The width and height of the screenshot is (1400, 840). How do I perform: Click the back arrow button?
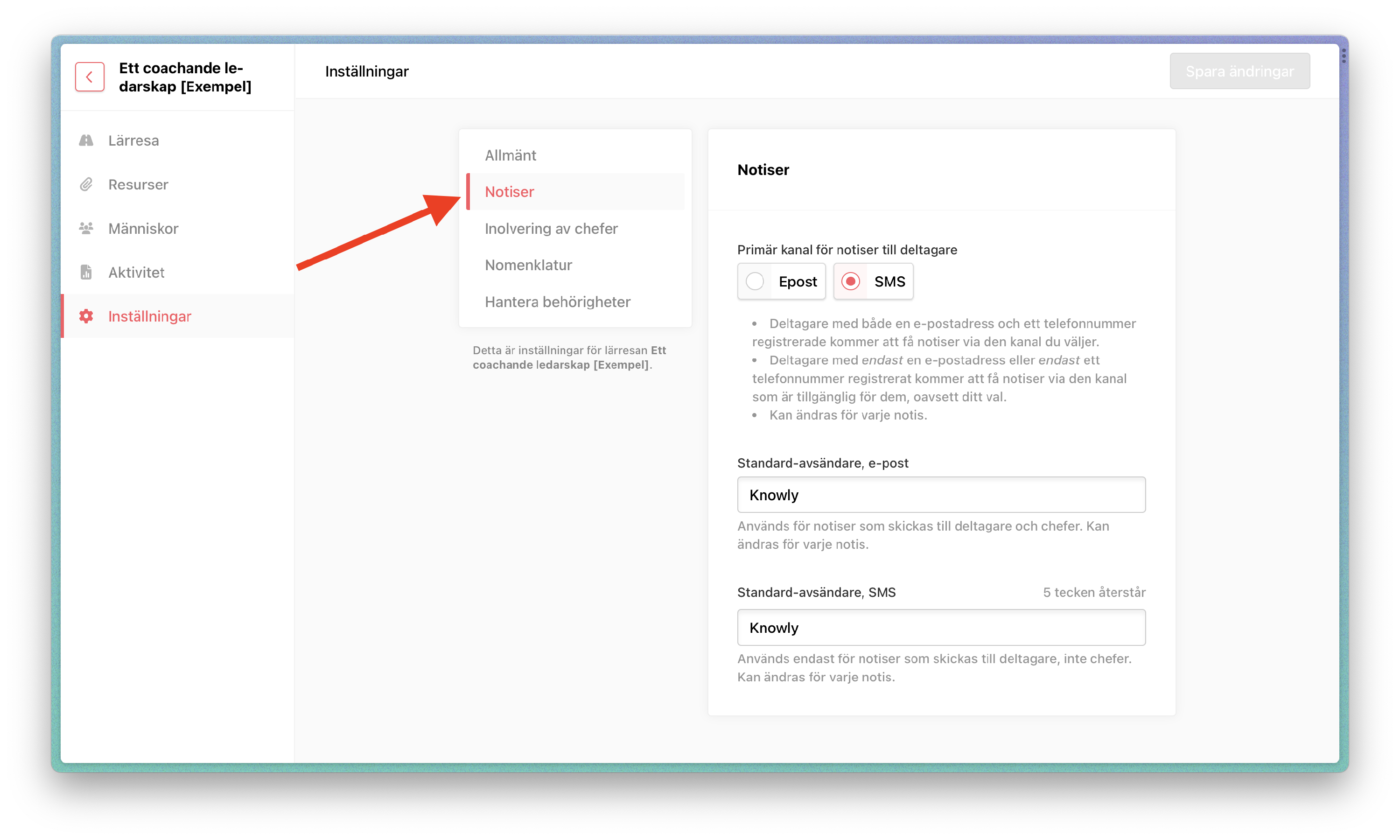point(90,77)
